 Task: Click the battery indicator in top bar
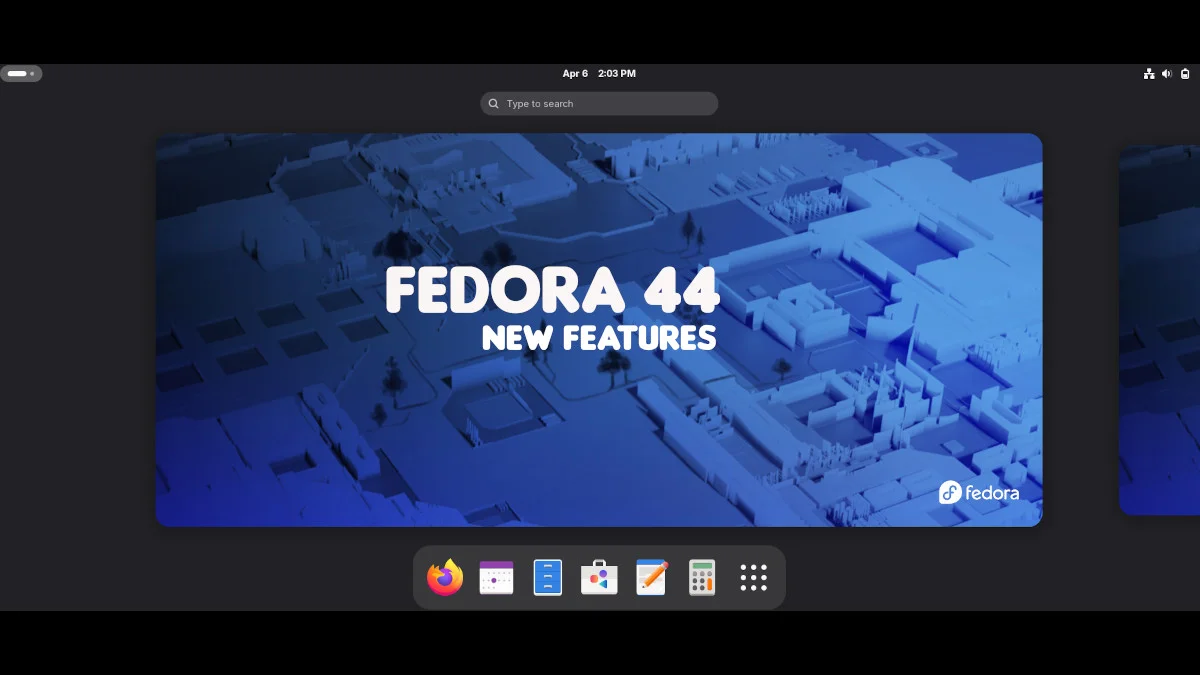1185,74
